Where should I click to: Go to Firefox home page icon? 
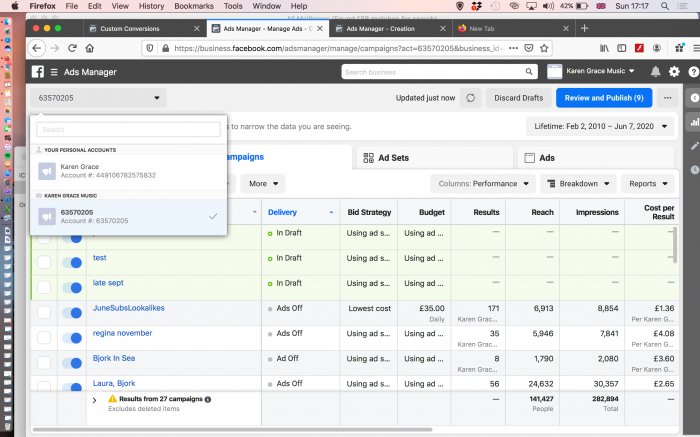(90, 48)
